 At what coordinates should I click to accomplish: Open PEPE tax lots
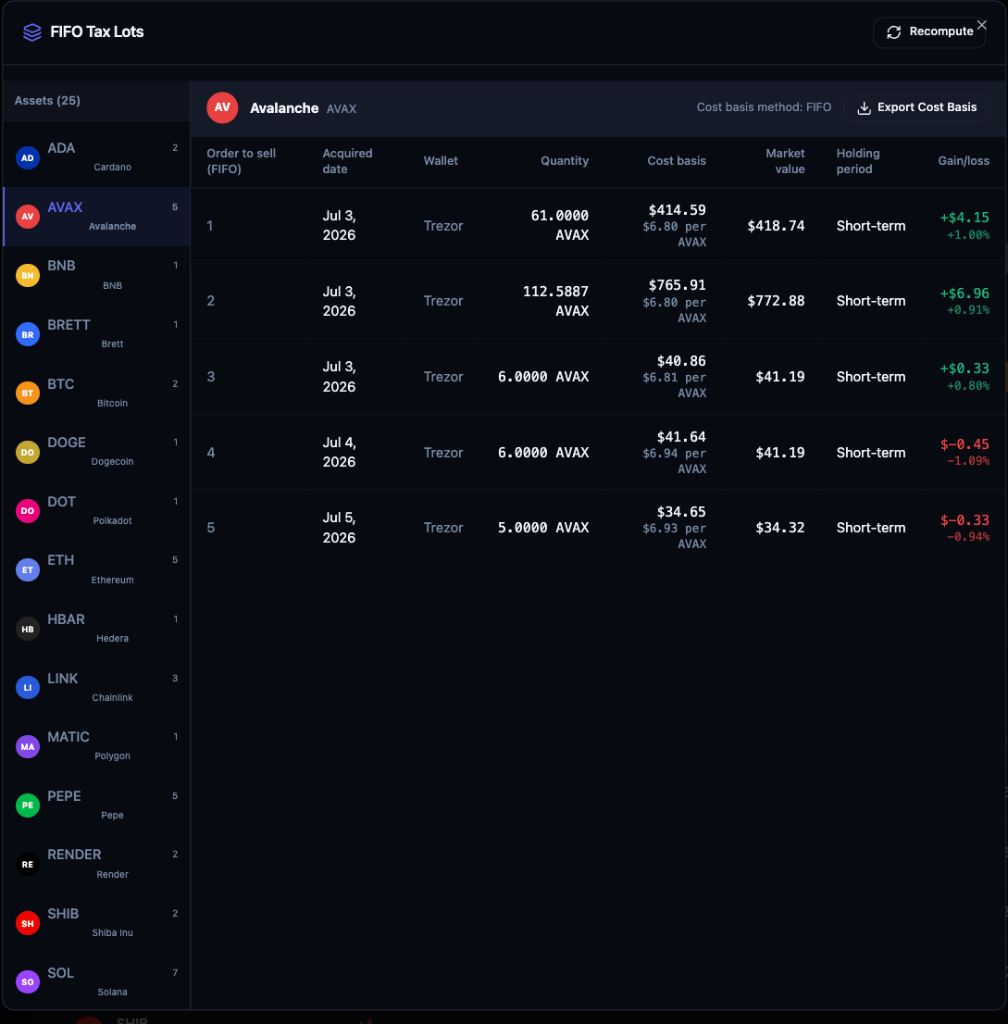pyautogui.click(x=97, y=805)
